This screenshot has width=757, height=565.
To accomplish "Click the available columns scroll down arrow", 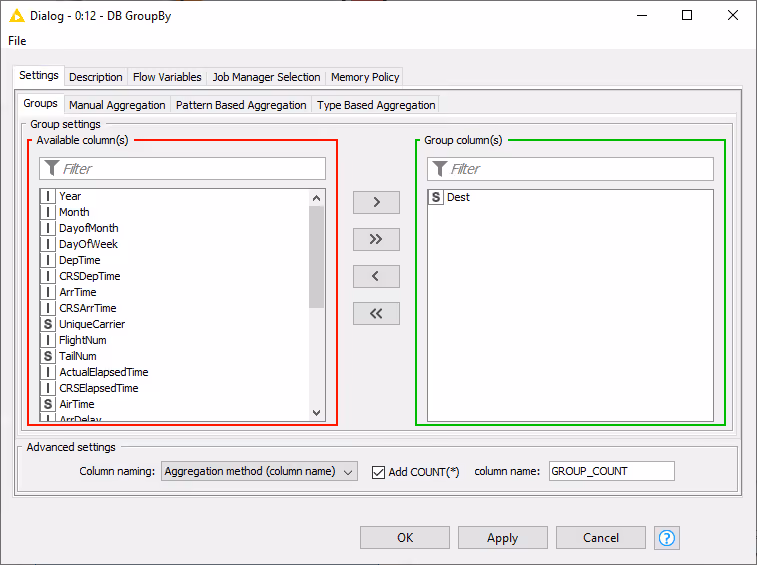I will pyautogui.click(x=317, y=413).
